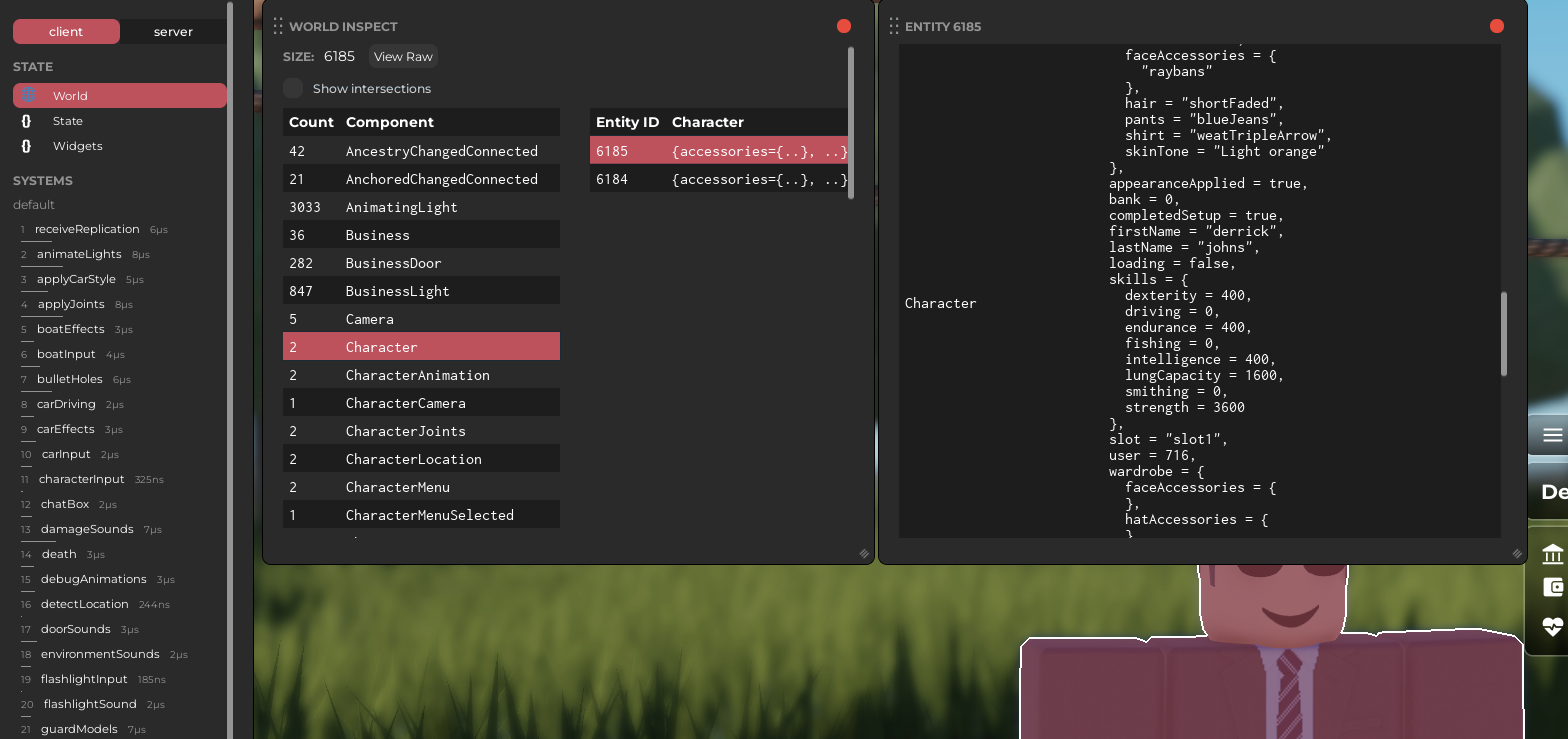Select the death system
Screen dimensions: 1568x739
(x=59, y=554)
